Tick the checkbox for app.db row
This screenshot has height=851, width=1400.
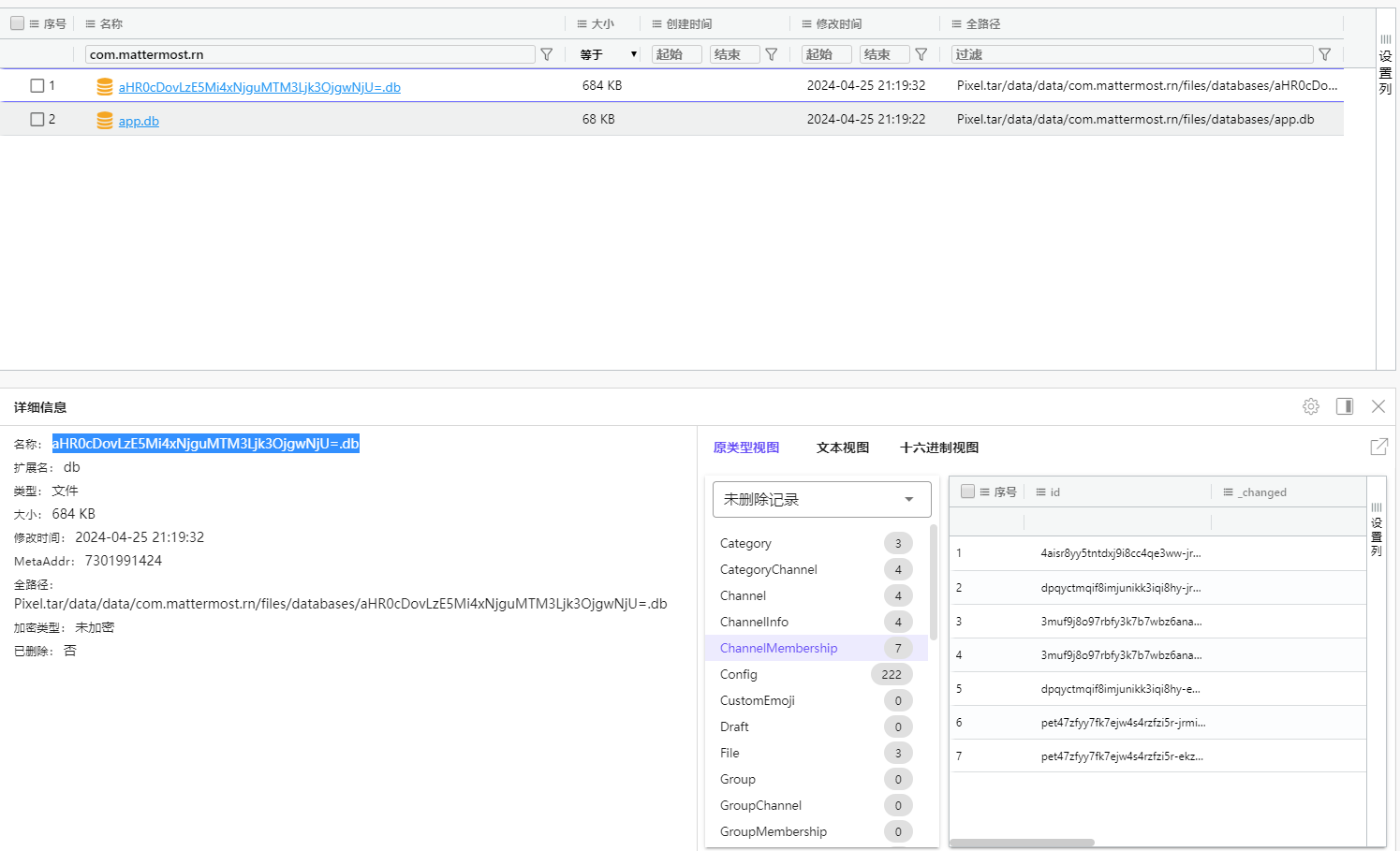click(x=37, y=120)
